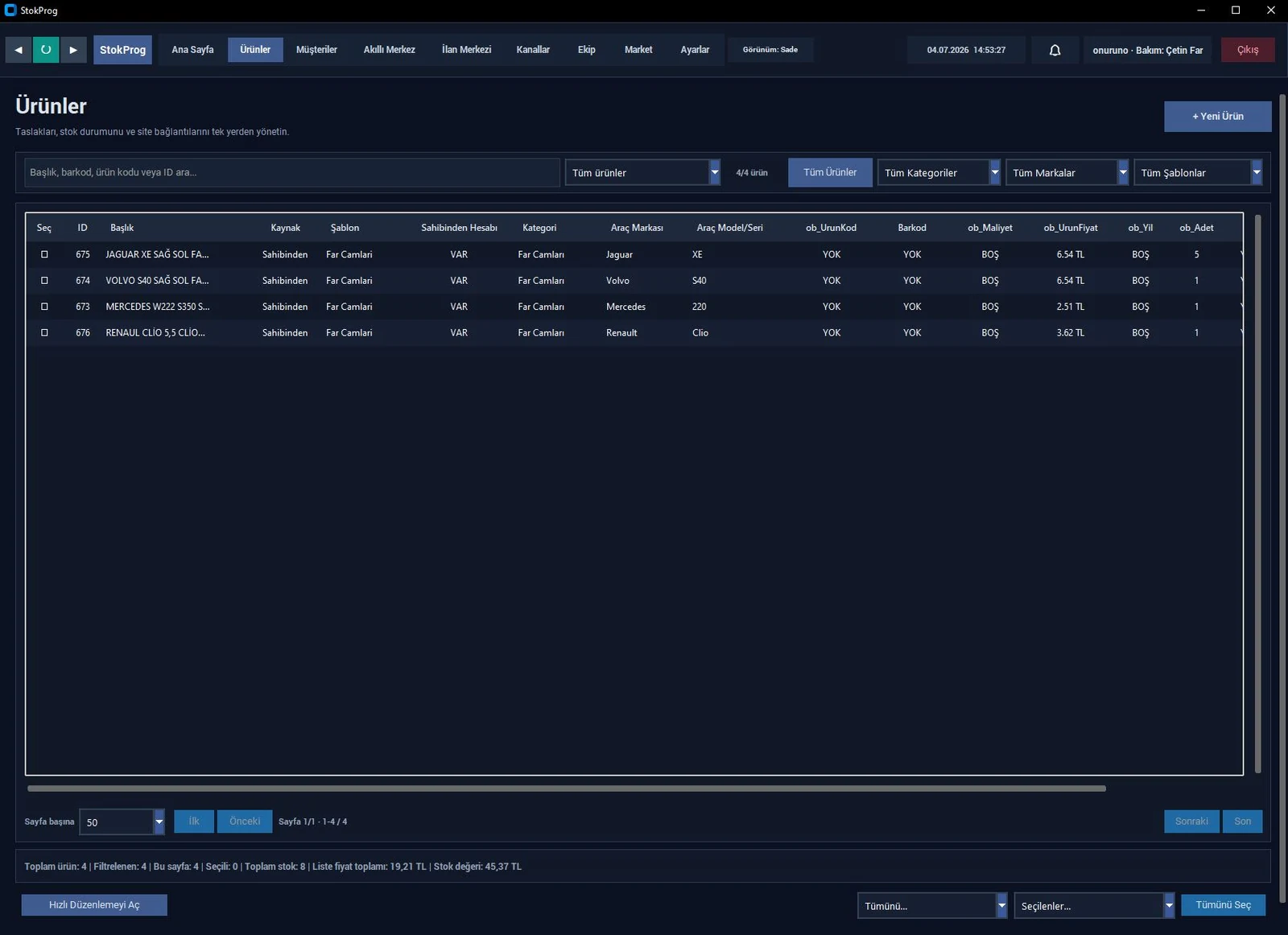This screenshot has height=935, width=1288.
Task: Open the Sayfa başına page size dropdown
Action: (122, 822)
